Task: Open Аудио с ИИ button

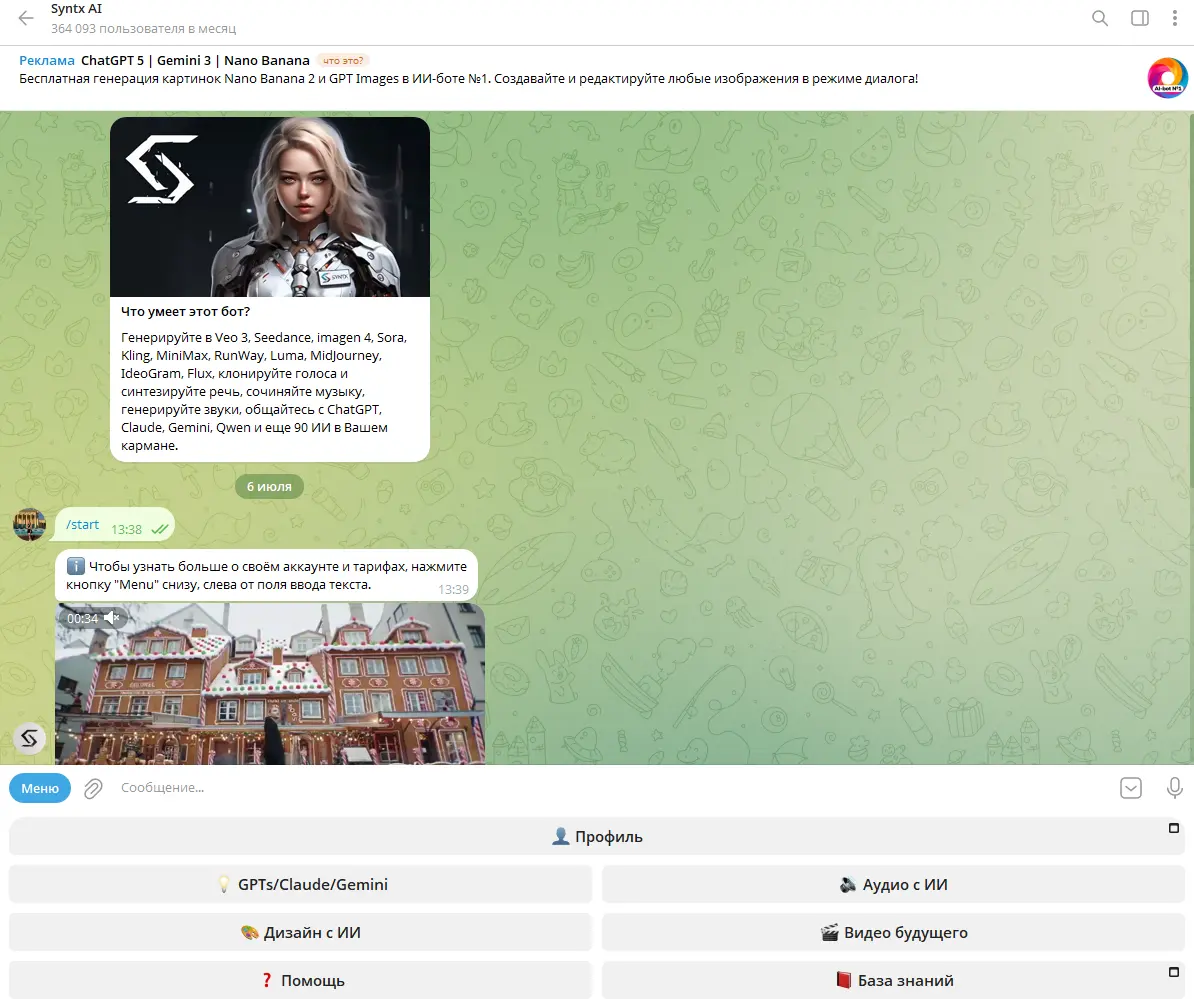Action: pyautogui.click(x=893, y=885)
